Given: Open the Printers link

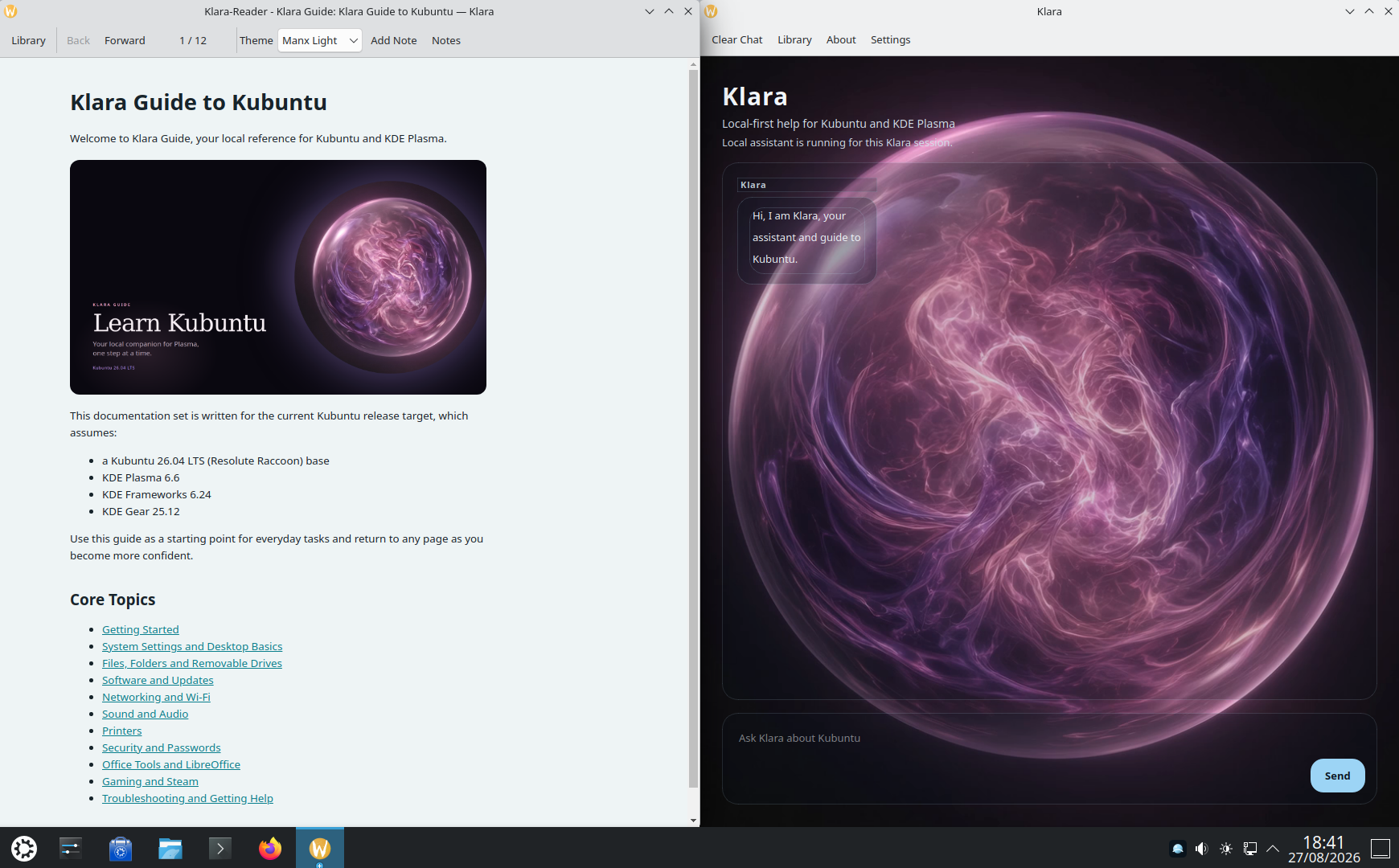Looking at the screenshot, I should pyautogui.click(x=121, y=731).
